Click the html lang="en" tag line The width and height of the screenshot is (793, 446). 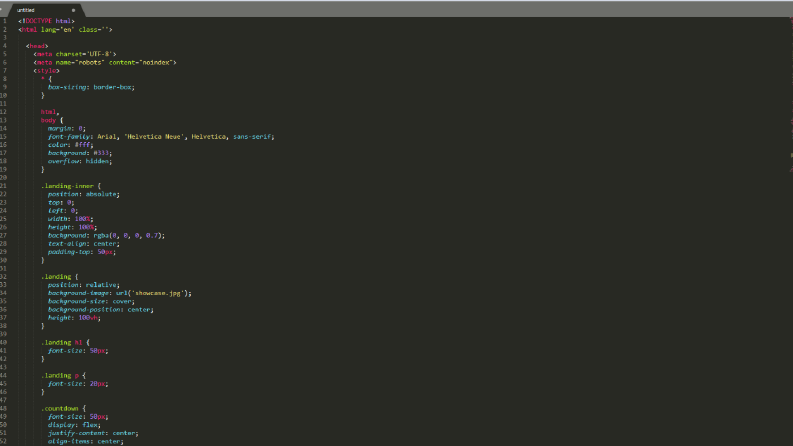[65, 30]
